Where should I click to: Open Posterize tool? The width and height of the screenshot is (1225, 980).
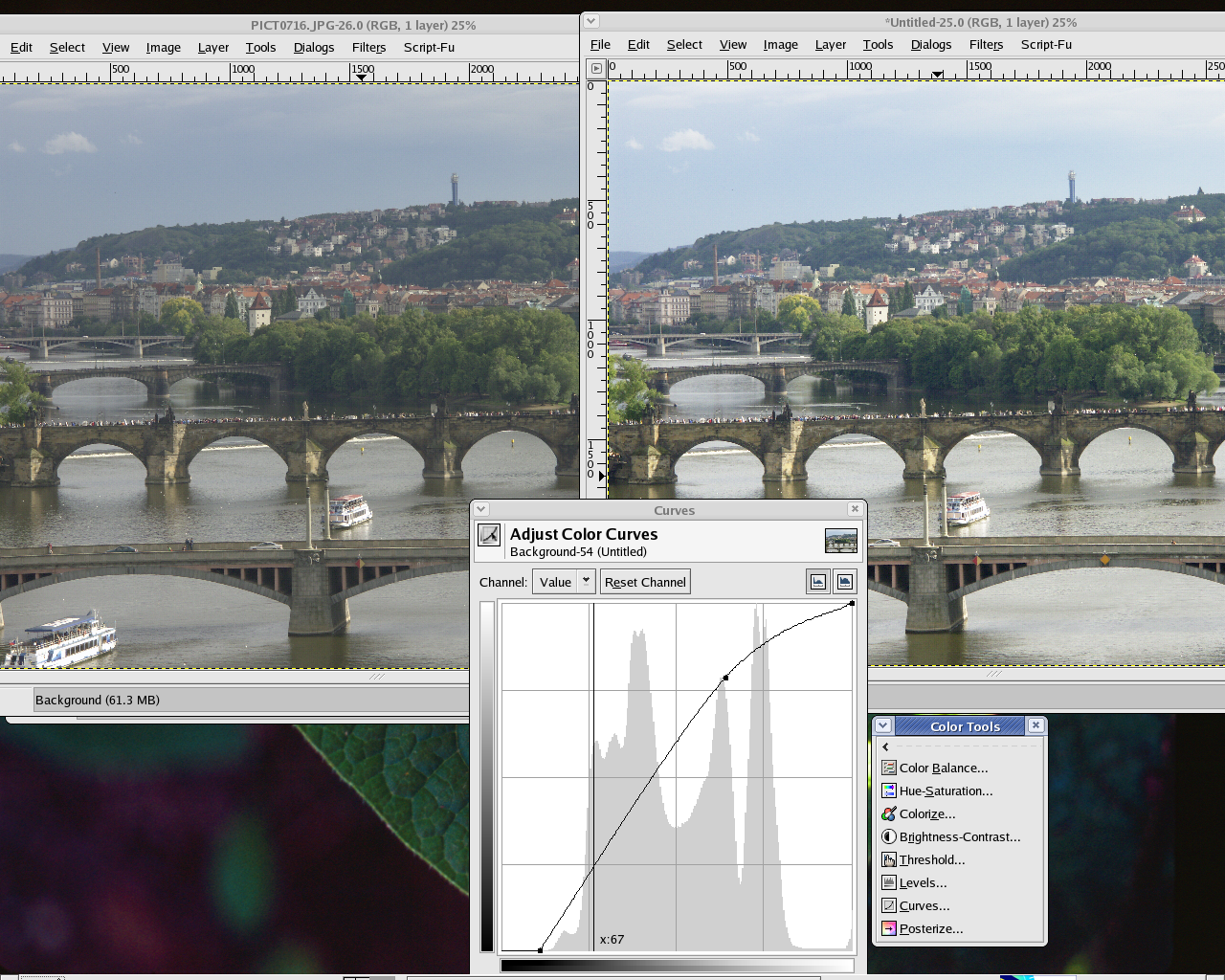pyautogui.click(x=931, y=928)
